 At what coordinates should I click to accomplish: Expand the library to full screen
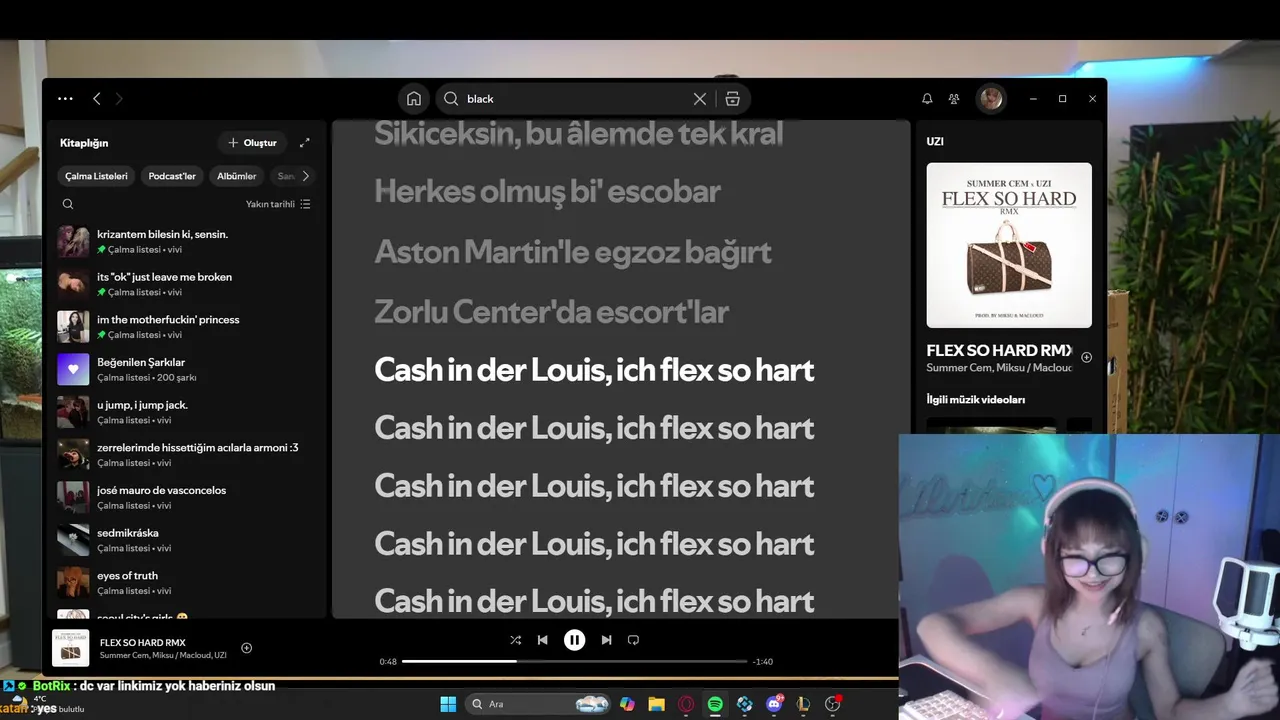(x=305, y=143)
